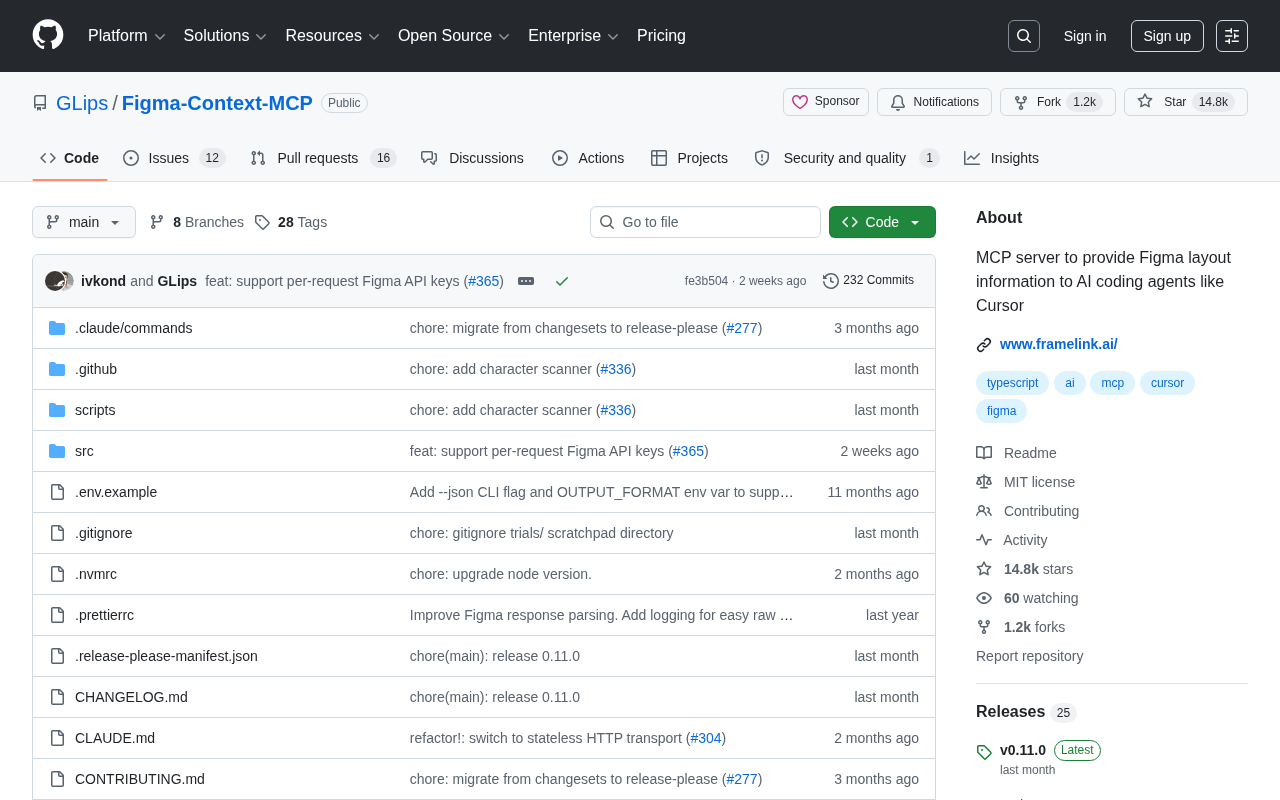Open the .gitignore file
Viewport: 1280px width, 800px height.
pyautogui.click(x=104, y=533)
